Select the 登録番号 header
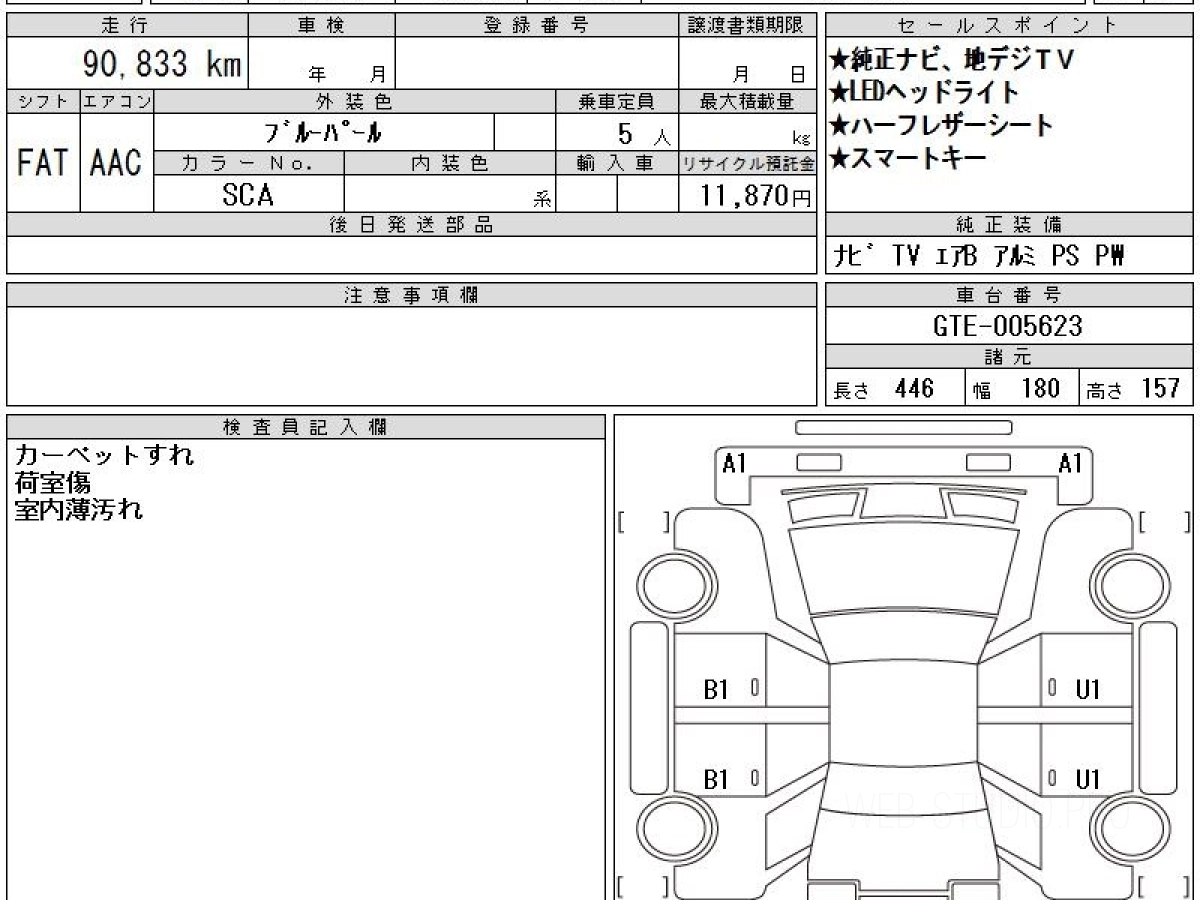This screenshot has height=900, width=1200. pos(537,26)
